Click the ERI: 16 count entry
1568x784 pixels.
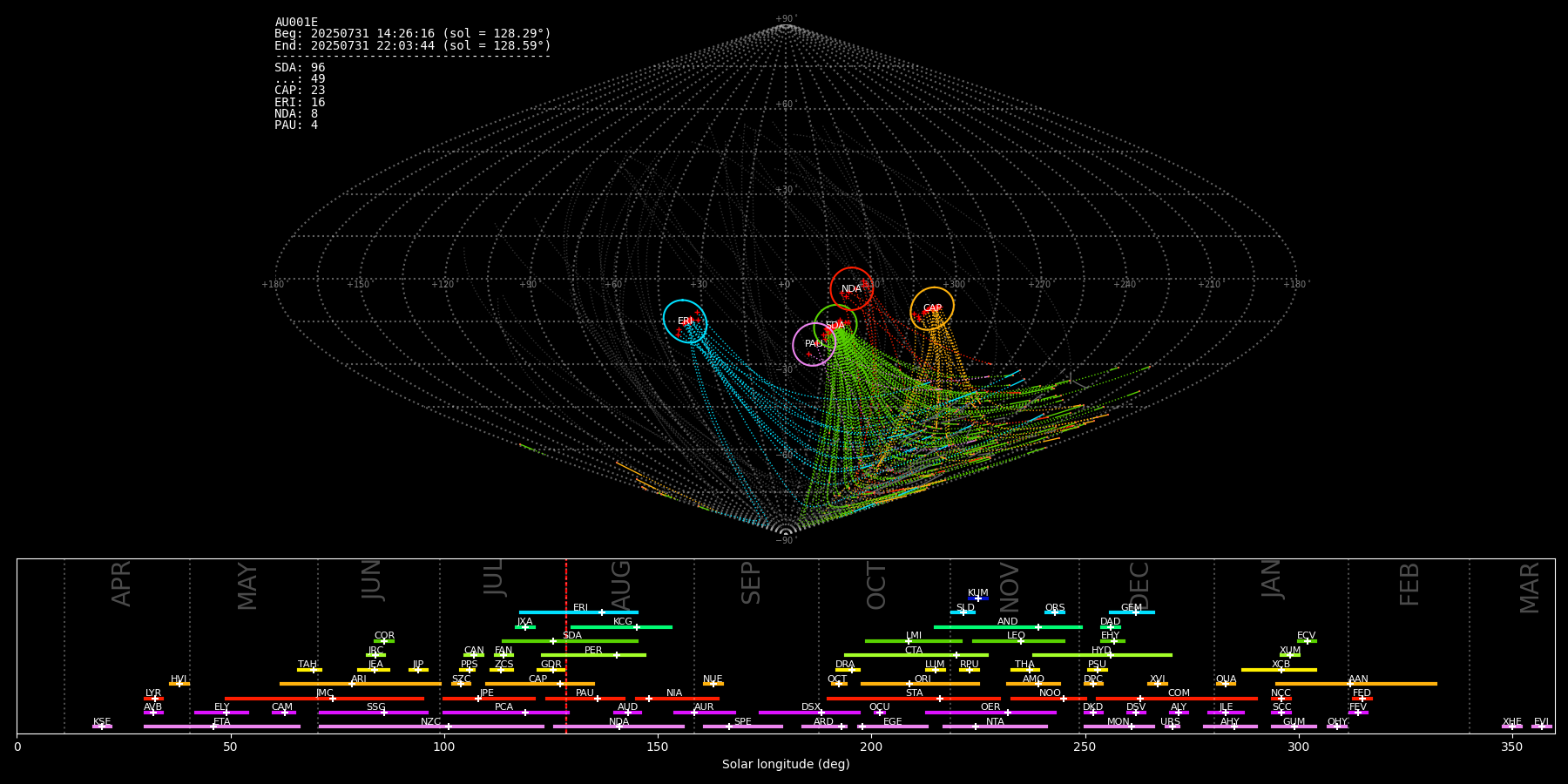click(x=300, y=102)
